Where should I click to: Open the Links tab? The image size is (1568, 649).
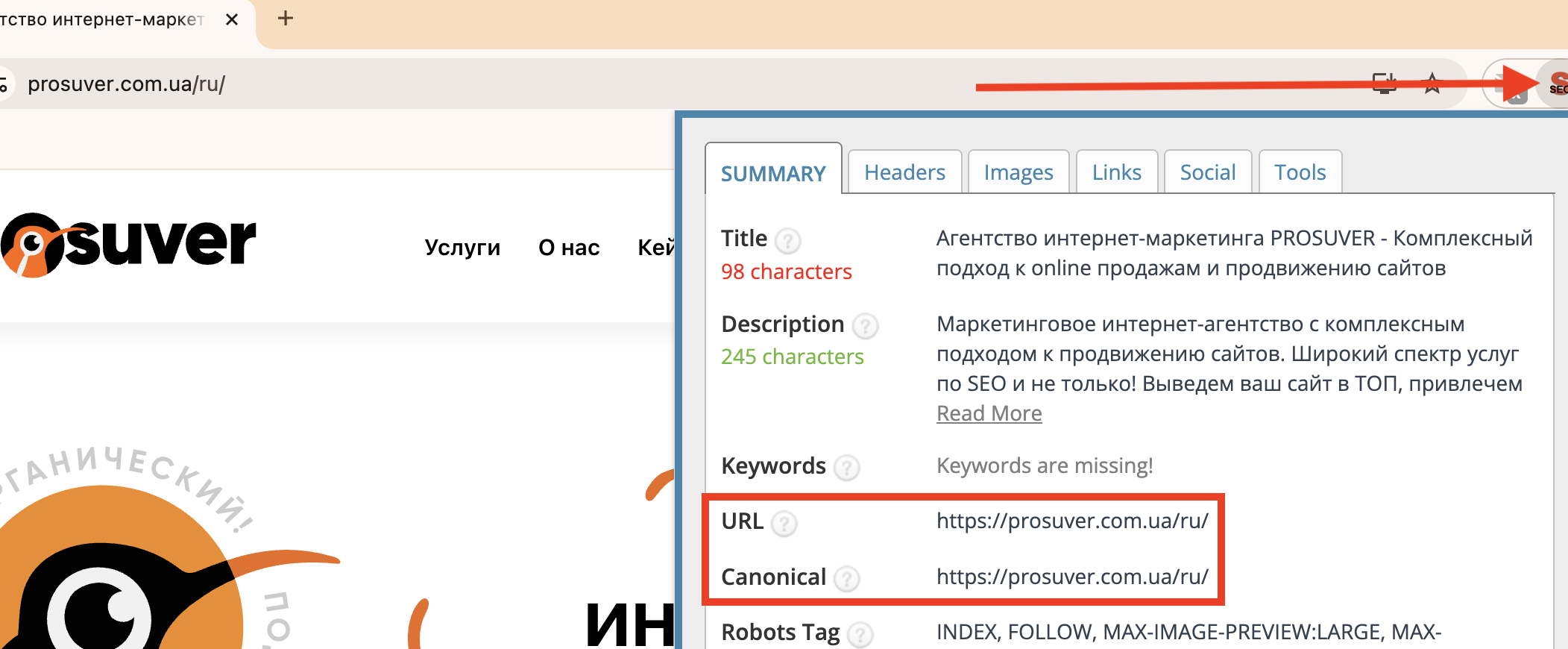(x=1116, y=172)
